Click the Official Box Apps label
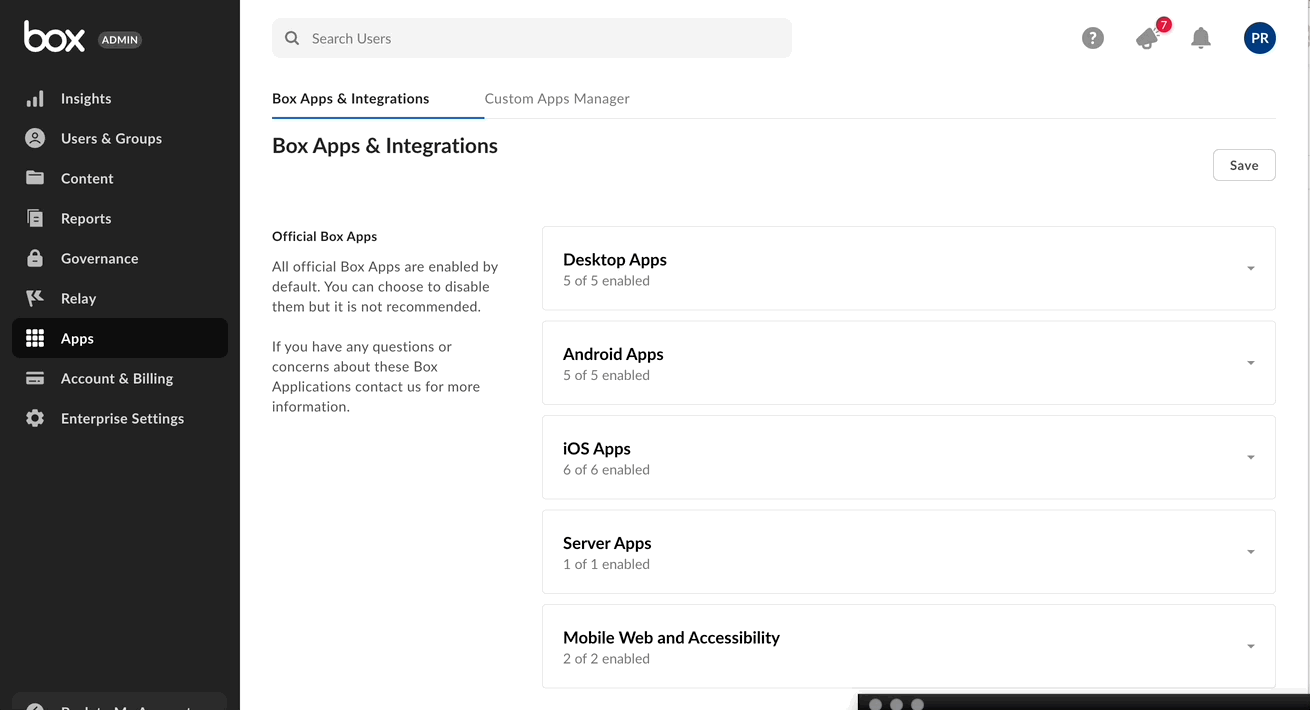 click(x=325, y=237)
